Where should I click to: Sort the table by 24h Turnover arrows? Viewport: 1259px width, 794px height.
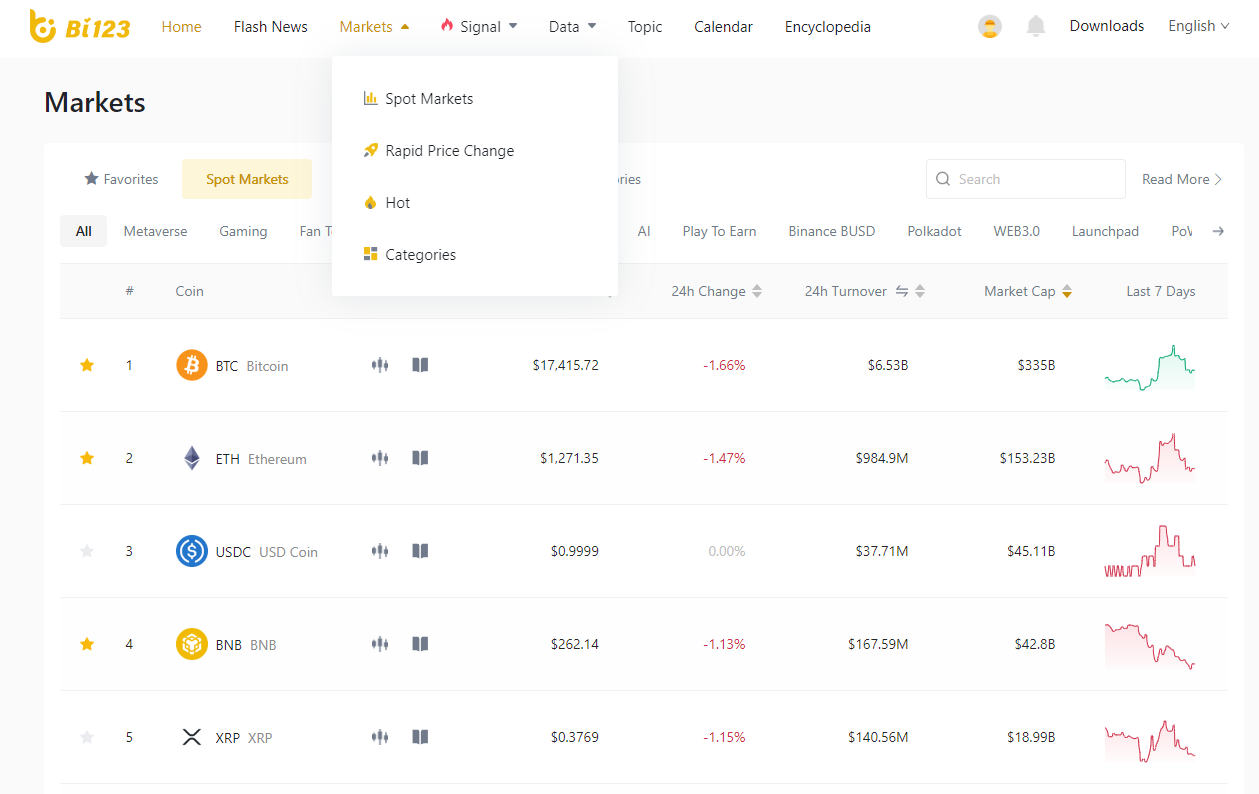point(920,291)
